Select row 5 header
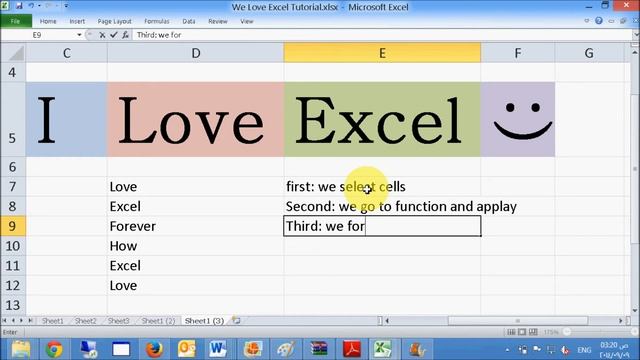The height and width of the screenshot is (360, 640). tap(13, 120)
